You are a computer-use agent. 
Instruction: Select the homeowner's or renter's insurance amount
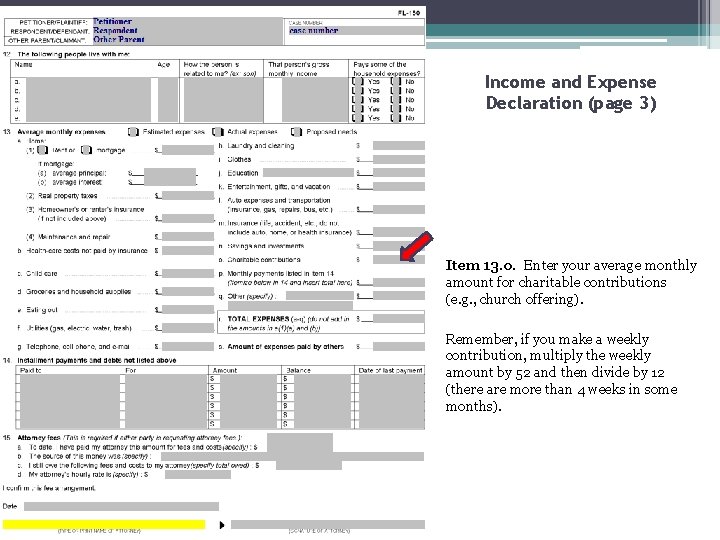pos(188,219)
